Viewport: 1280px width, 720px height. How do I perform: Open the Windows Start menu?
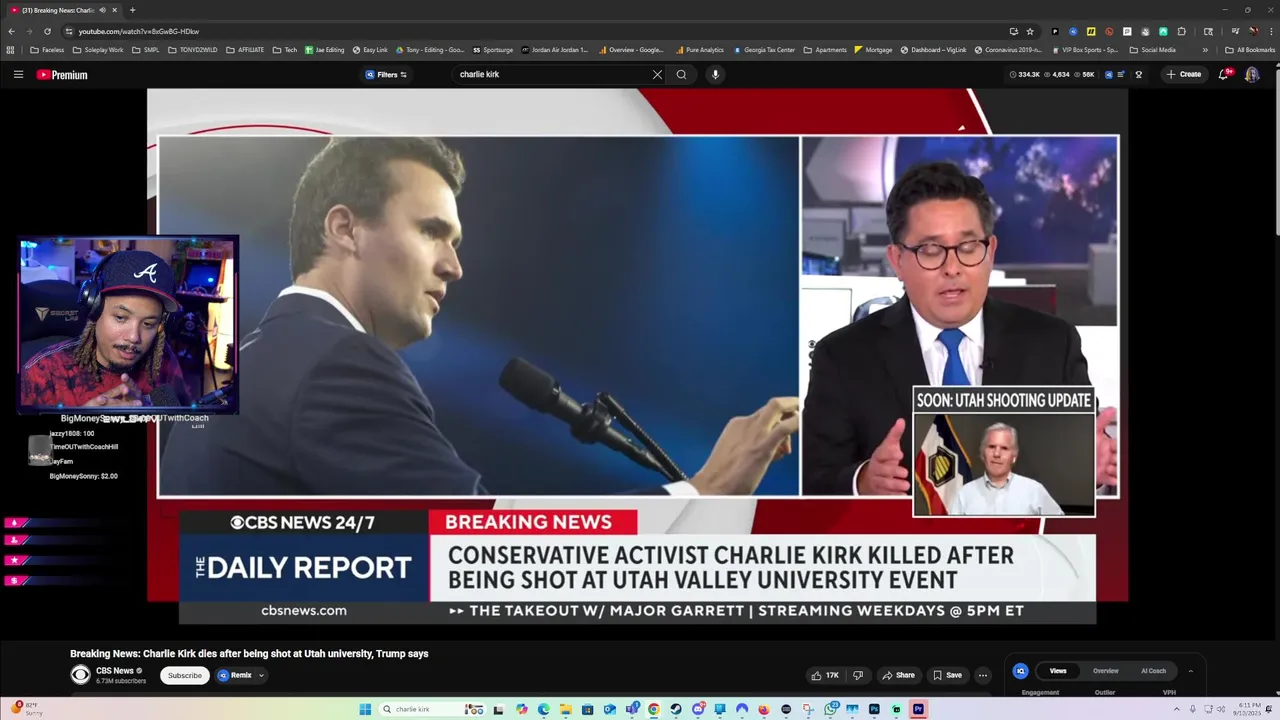click(x=365, y=709)
